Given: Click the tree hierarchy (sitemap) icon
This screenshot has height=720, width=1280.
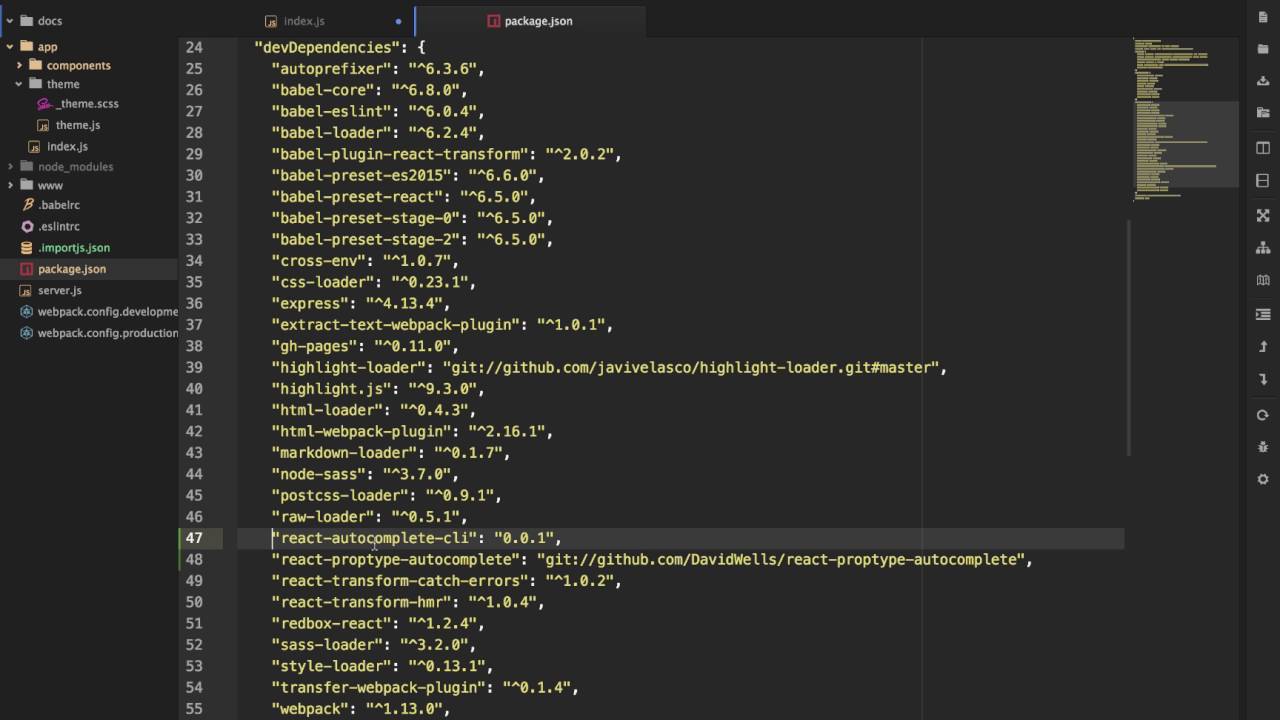Looking at the screenshot, I should (1263, 248).
